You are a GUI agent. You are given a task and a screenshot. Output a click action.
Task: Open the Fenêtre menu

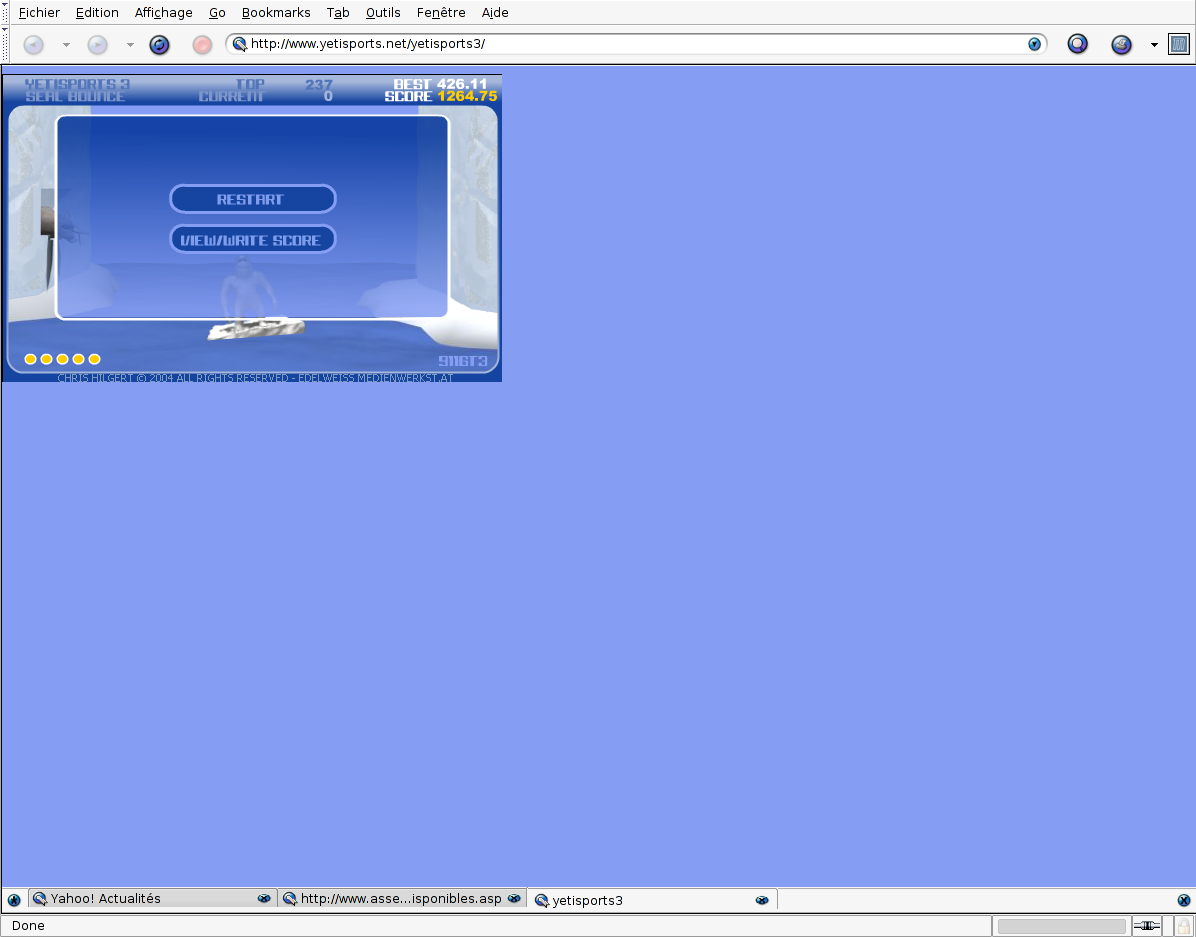point(441,12)
